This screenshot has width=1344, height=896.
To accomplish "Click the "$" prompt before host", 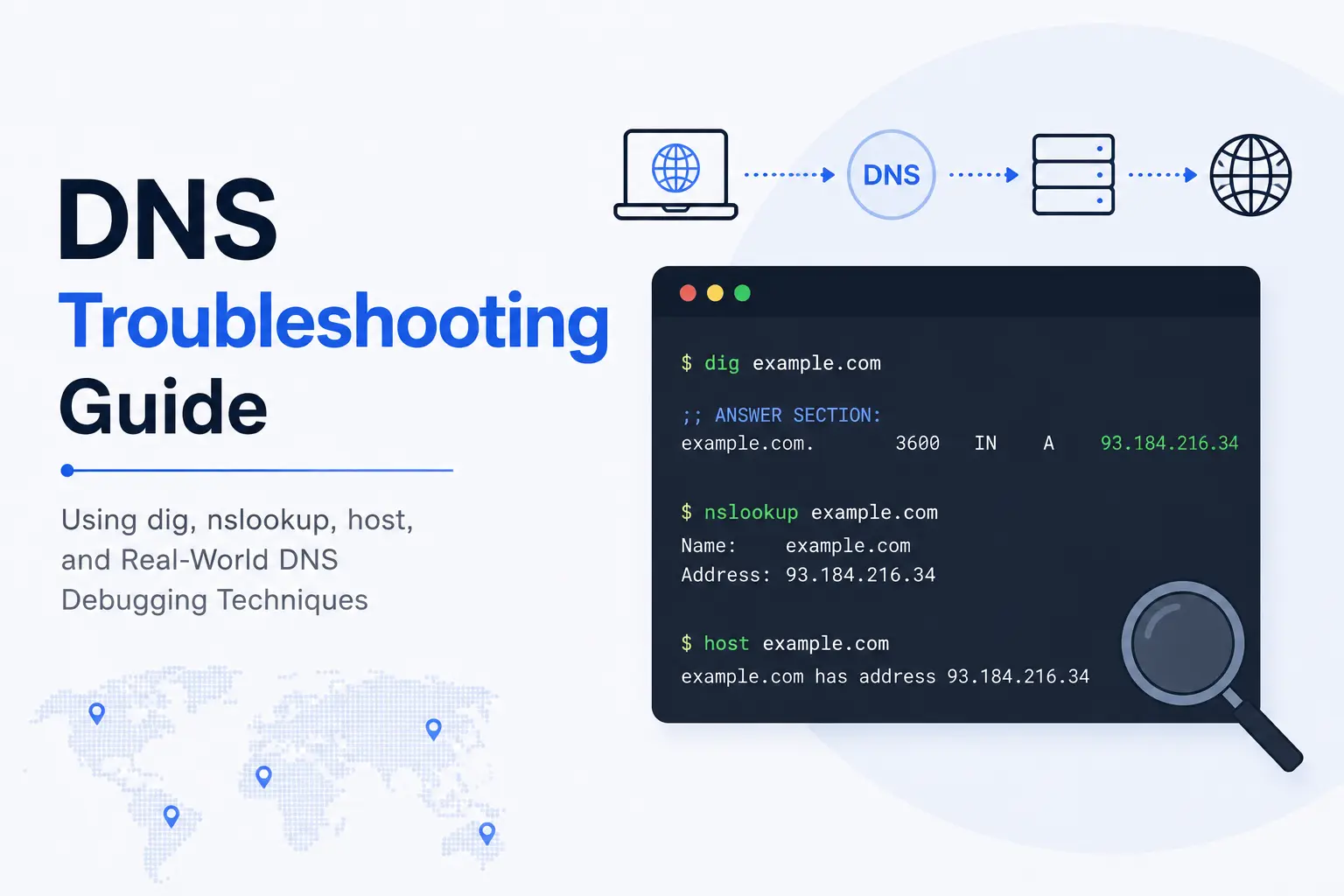I will (x=687, y=643).
